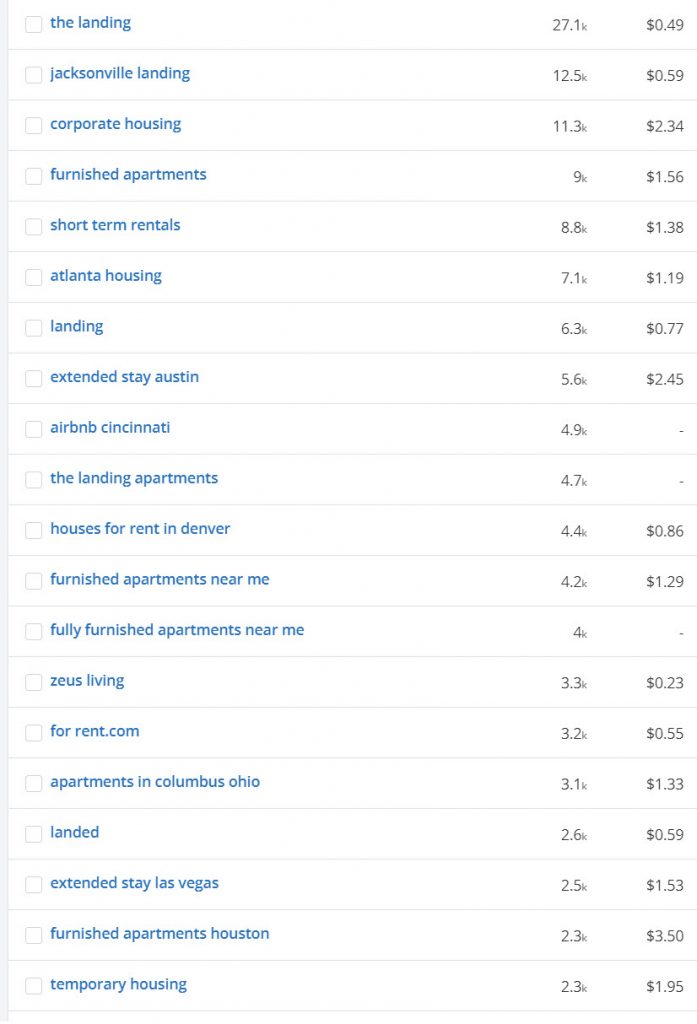Open the 'for rent.com' keyword link
Image resolution: width=697 pixels, height=1024 pixels.
(95, 731)
